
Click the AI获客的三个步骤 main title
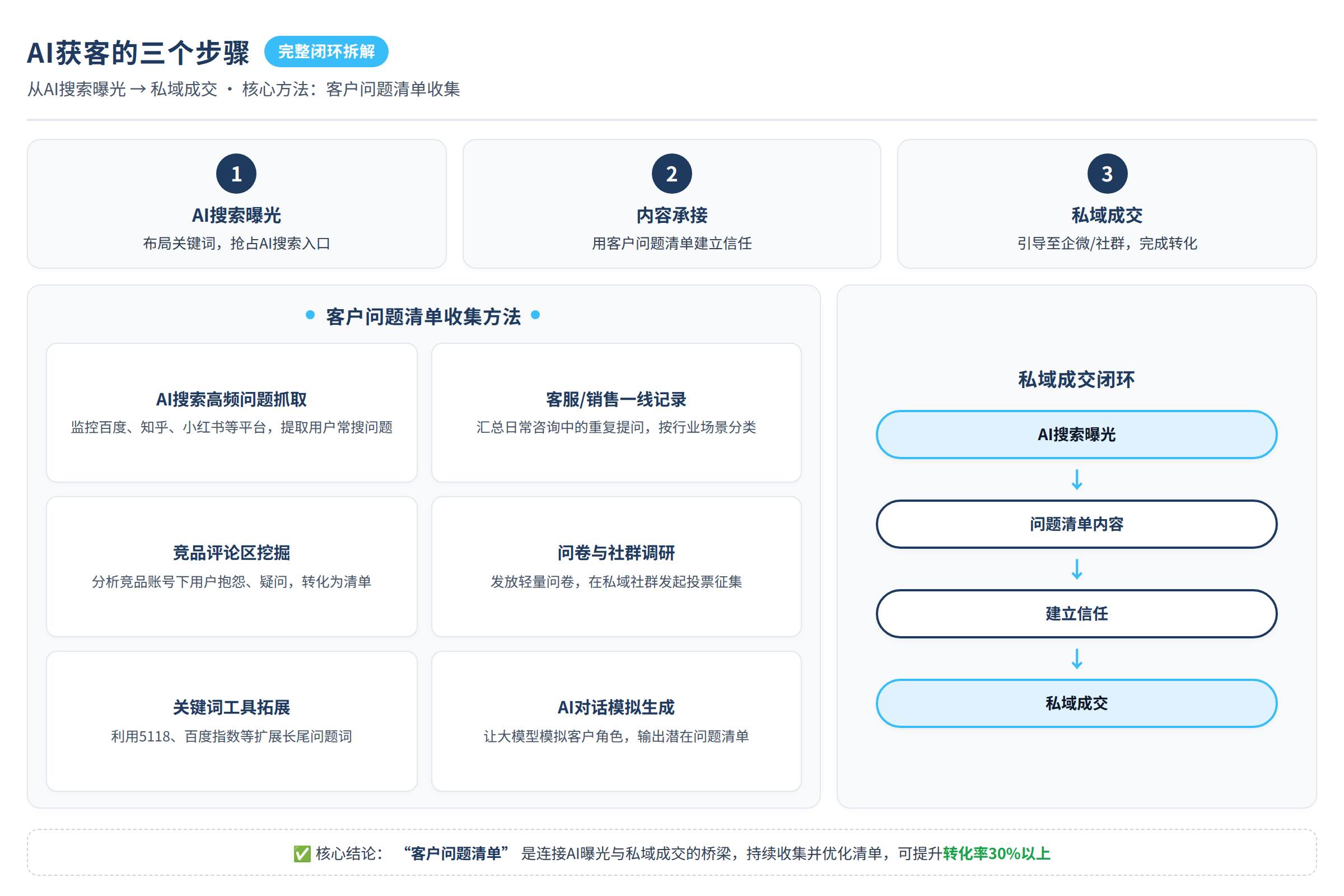(x=138, y=53)
